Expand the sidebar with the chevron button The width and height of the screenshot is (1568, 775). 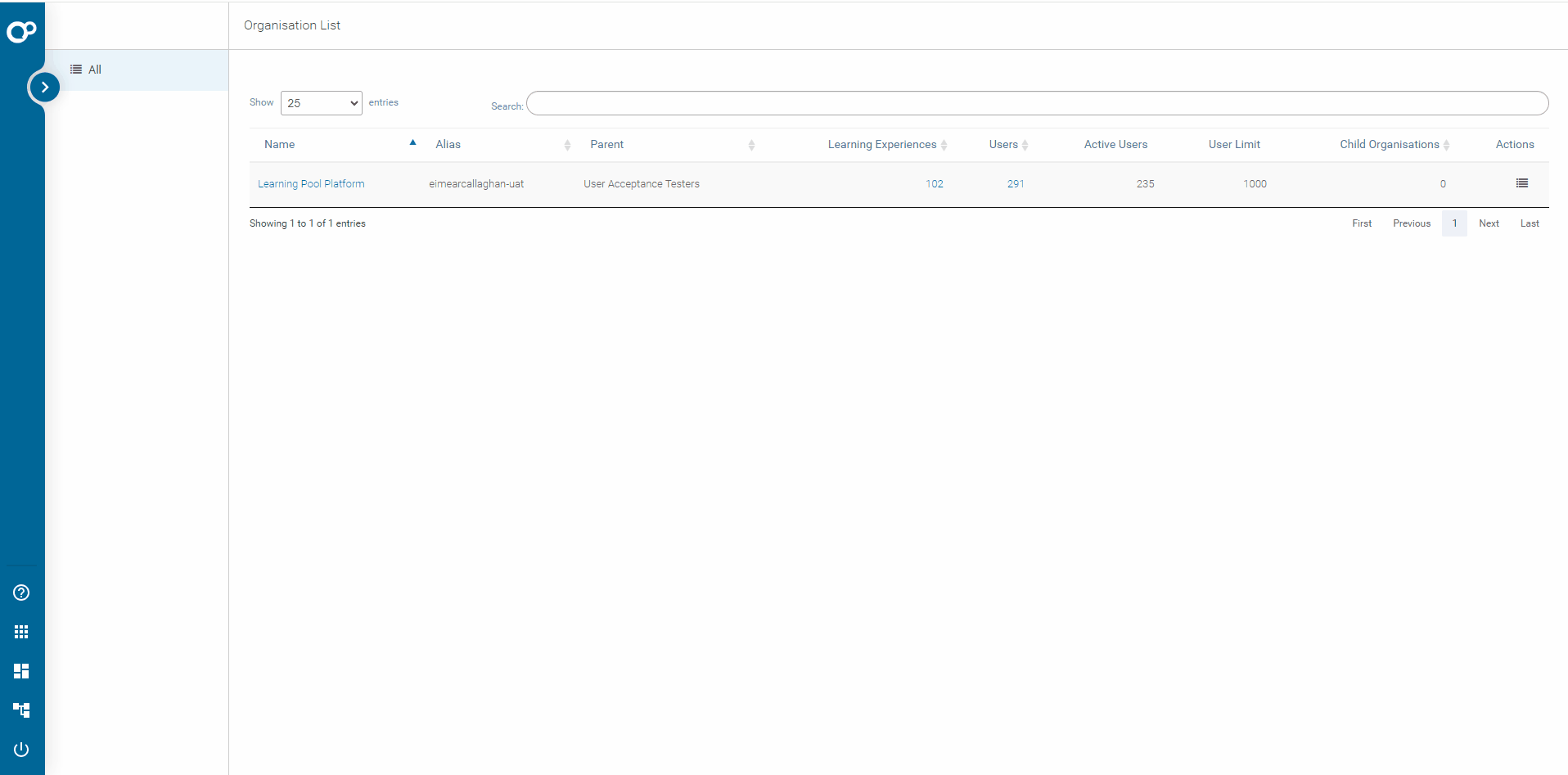(44, 87)
